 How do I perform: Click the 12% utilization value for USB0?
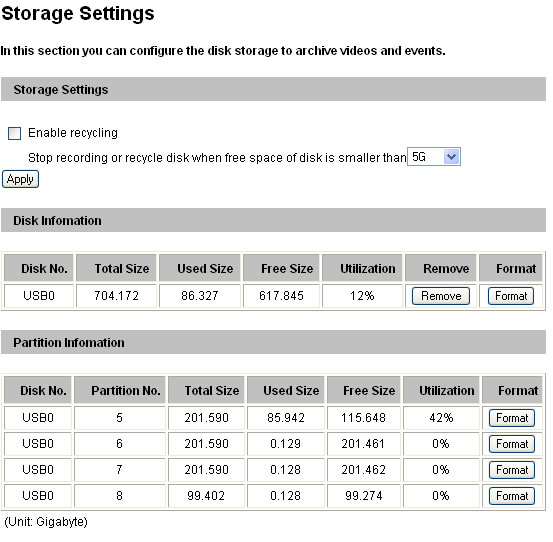pos(362,296)
